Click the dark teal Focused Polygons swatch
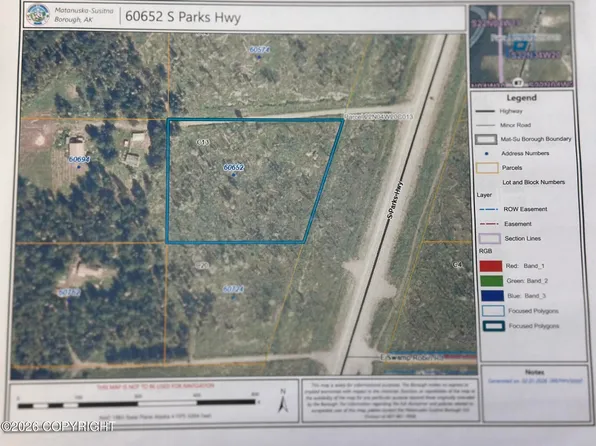The height and width of the screenshot is (446, 596). point(494,326)
